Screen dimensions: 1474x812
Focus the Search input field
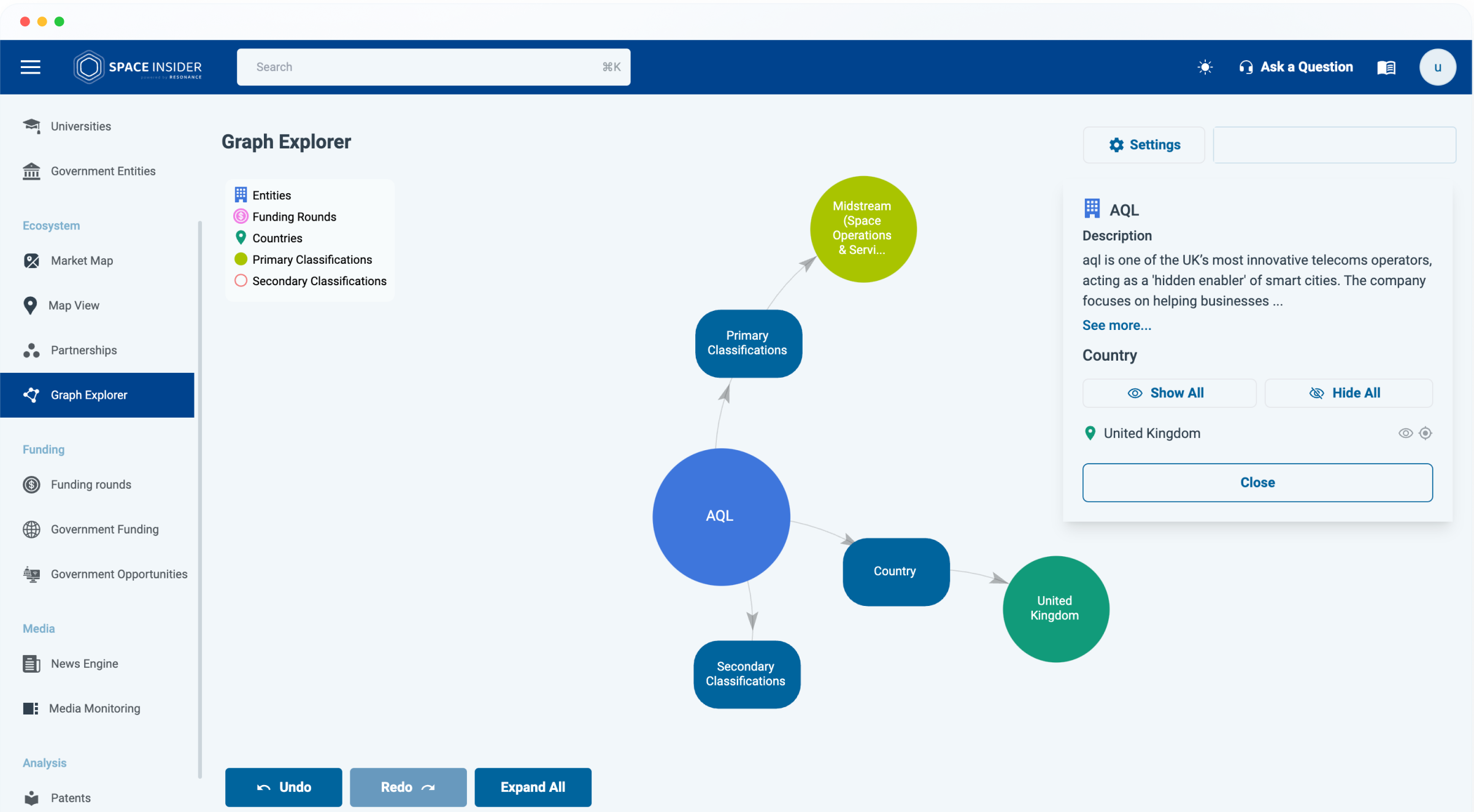point(433,67)
